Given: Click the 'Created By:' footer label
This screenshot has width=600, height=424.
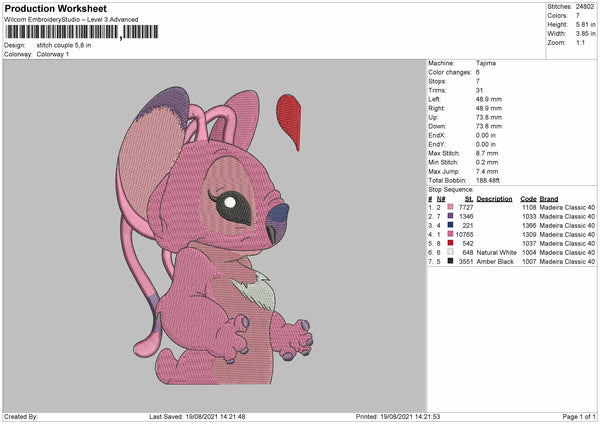Looking at the screenshot, I should 21,417.
